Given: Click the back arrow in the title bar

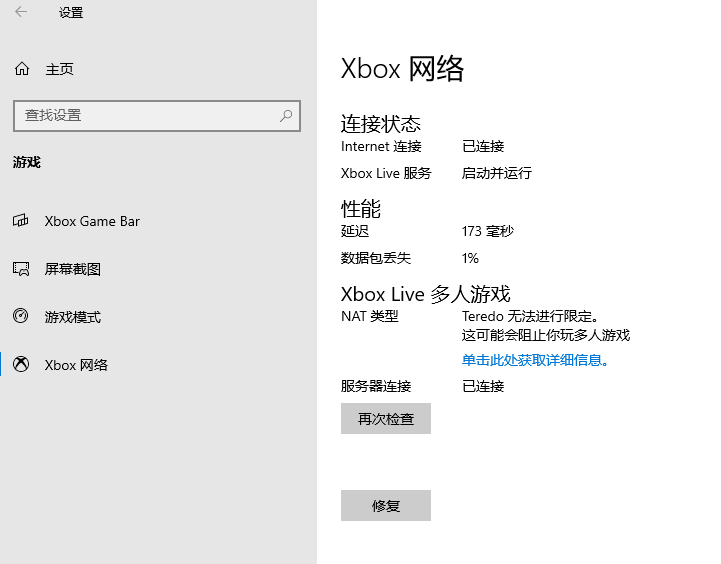Looking at the screenshot, I should pyautogui.click(x=21, y=13).
